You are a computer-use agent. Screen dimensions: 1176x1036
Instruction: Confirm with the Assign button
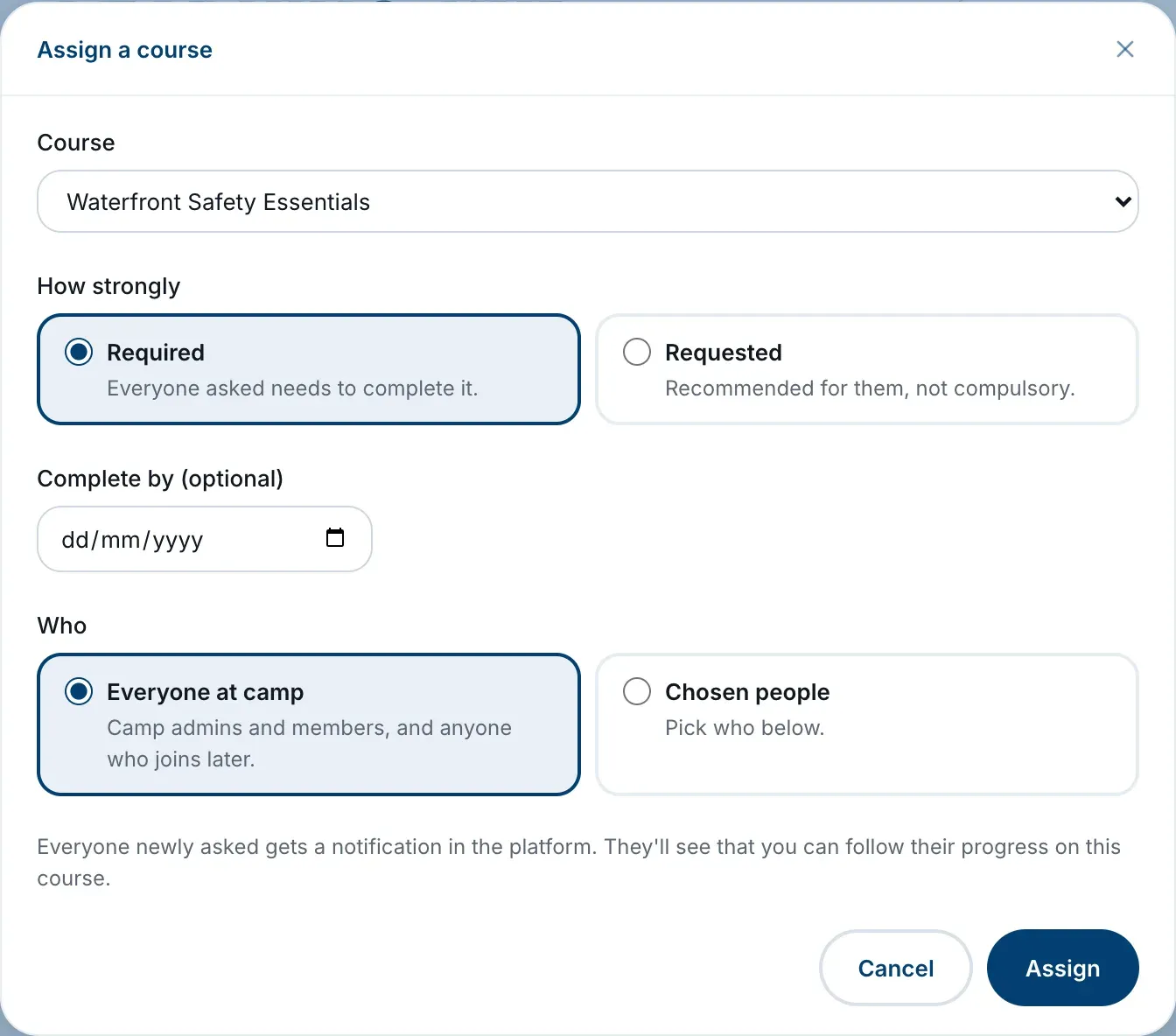(x=1063, y=968)
